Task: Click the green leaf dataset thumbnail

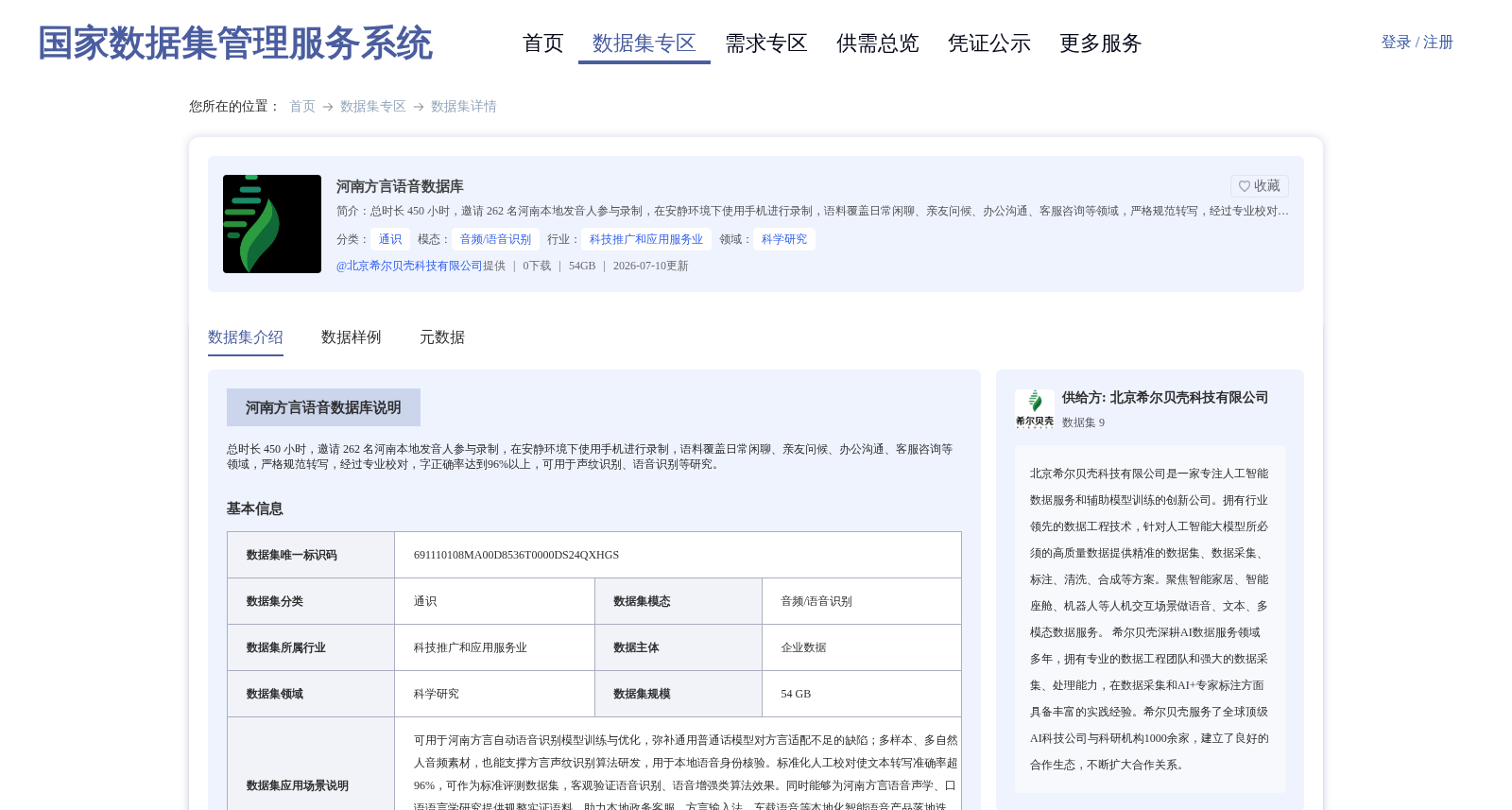Action: (x=272, y=224)
